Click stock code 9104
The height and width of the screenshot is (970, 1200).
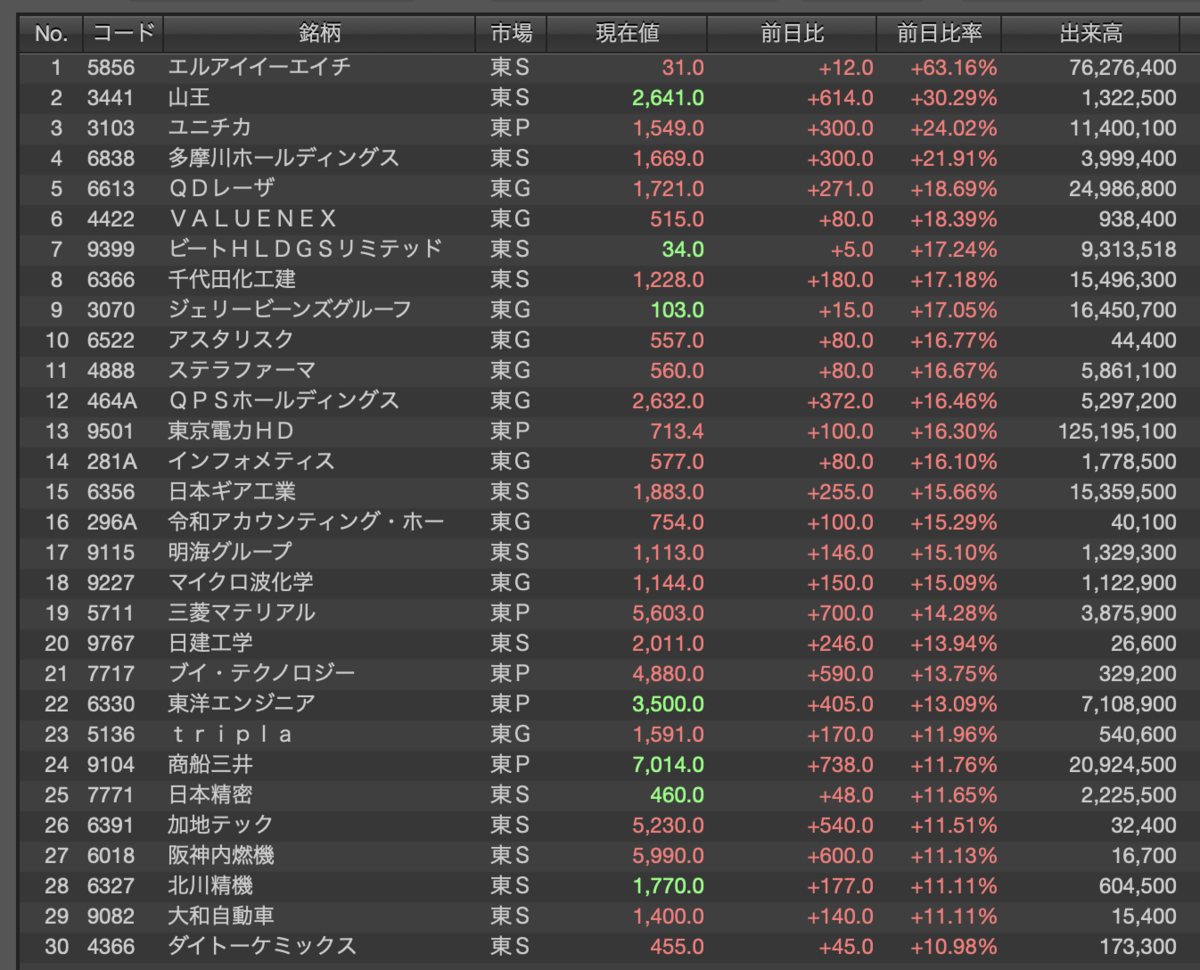[110, 765]
